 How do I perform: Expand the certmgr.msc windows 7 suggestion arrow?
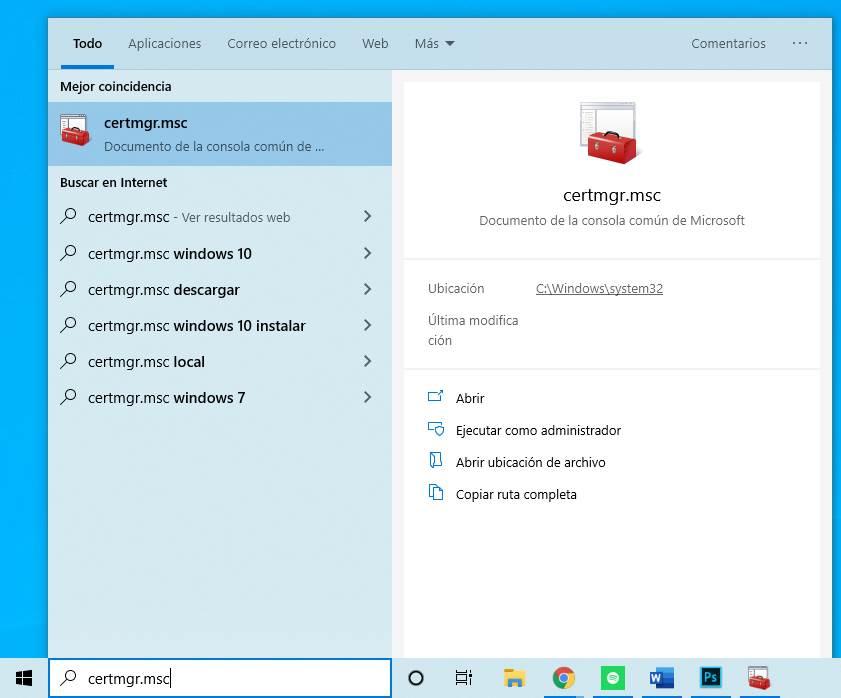pyautogui.click(x=367, y=397)
